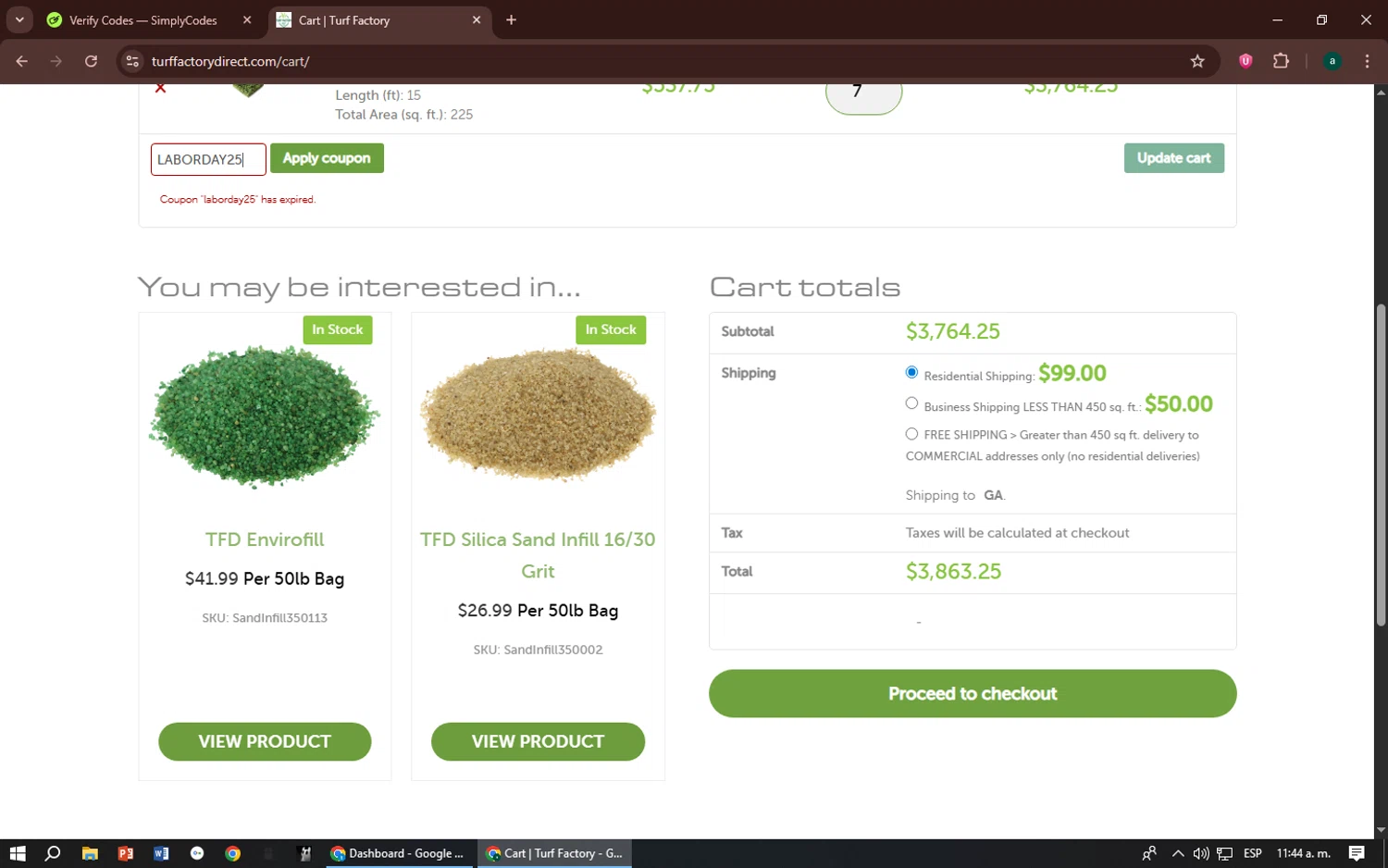1388x868 pixels.
Task: Open the Windows Start menu
Action: (18, 853)
